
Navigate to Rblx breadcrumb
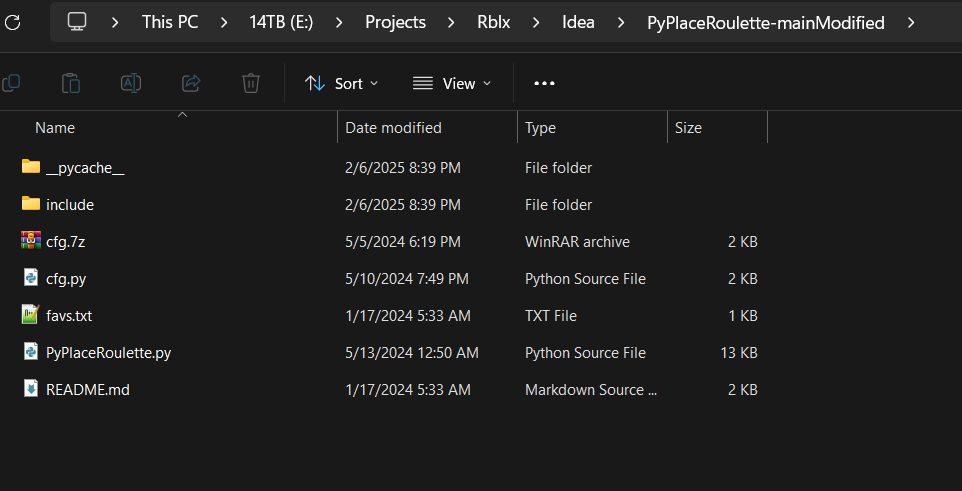pos(494,23)
